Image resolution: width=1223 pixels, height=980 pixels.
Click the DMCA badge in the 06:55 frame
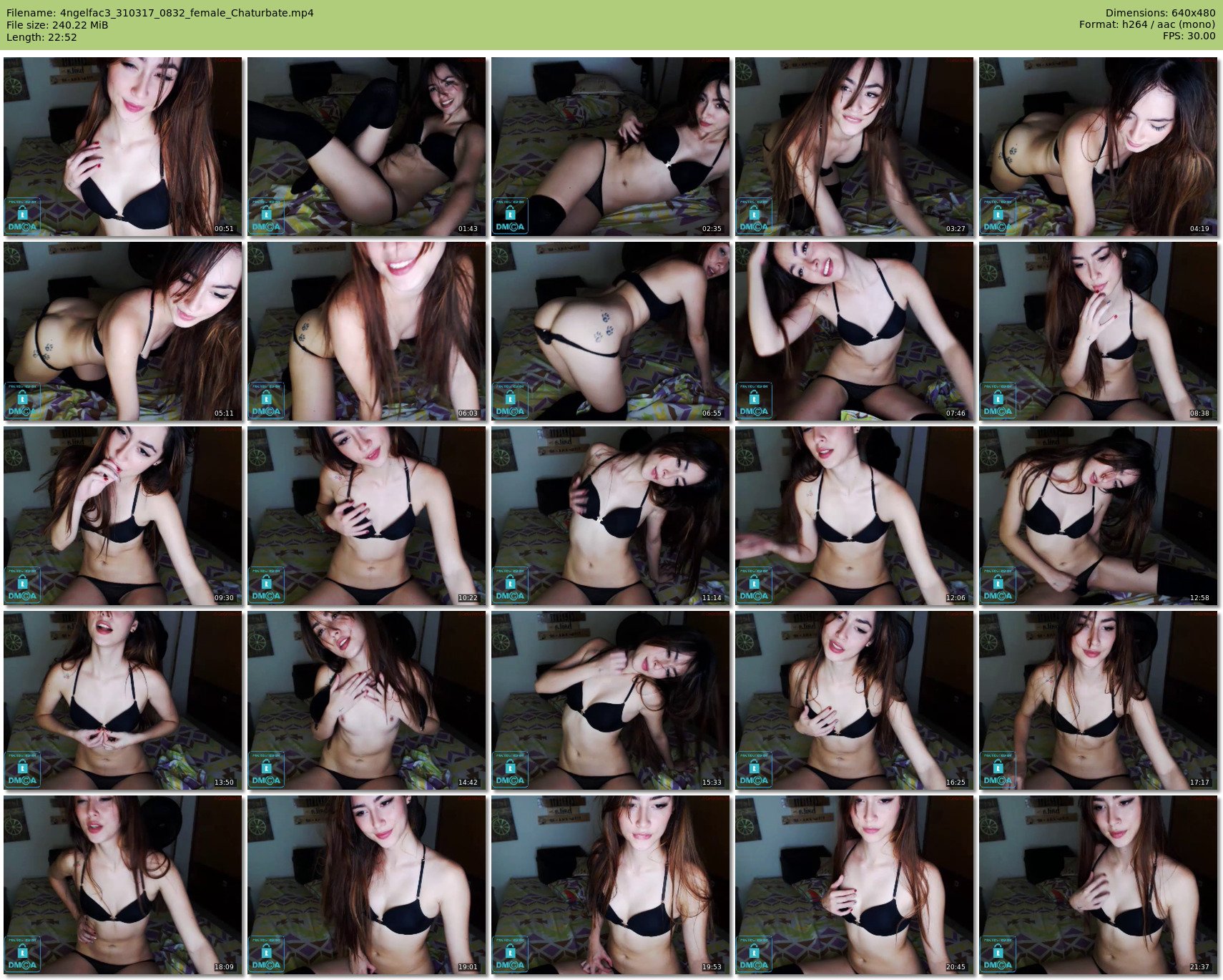(x=510, y=401)
